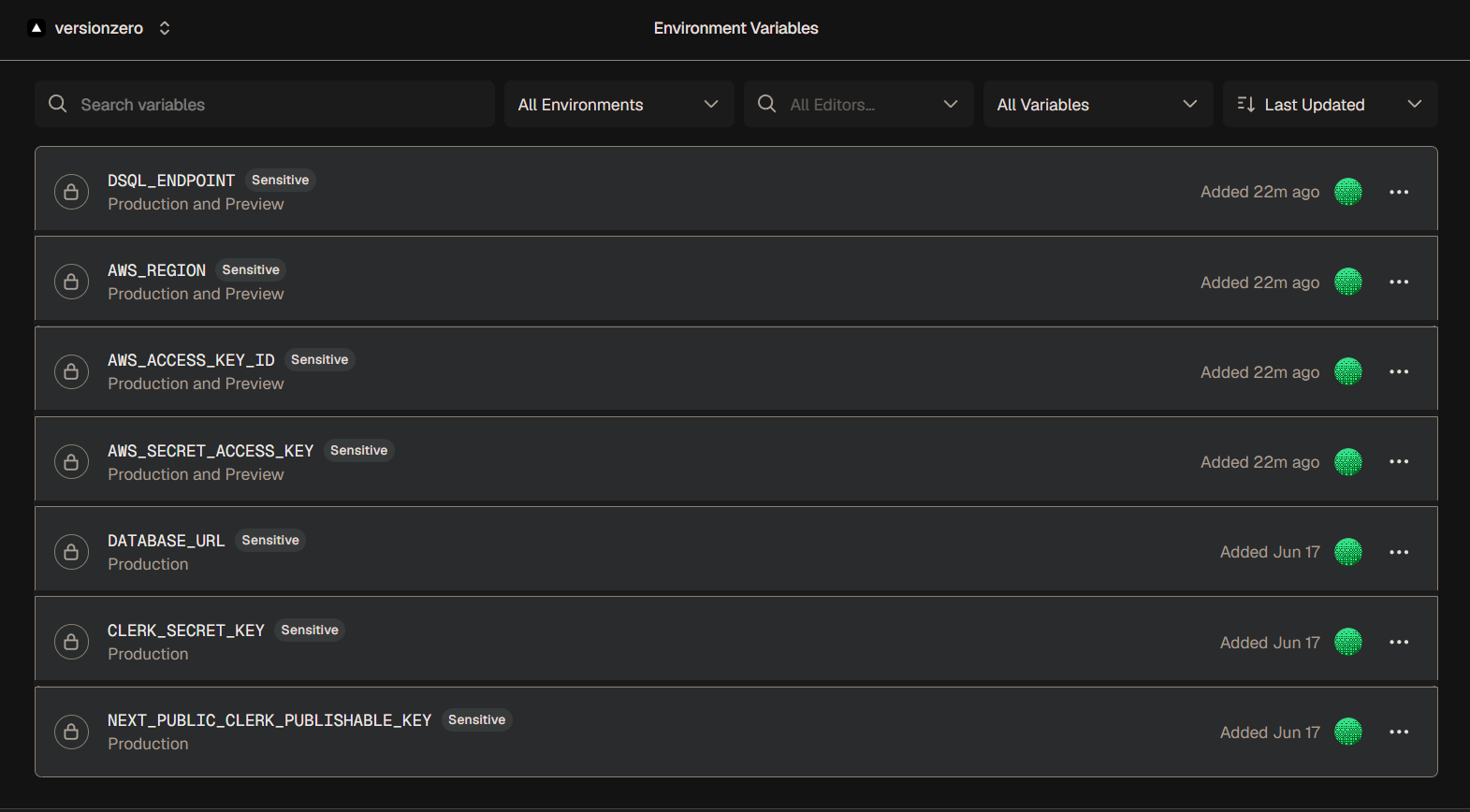Open the All Editors filter dropdown
1470x812 pixels.
(x=859, y=104)
